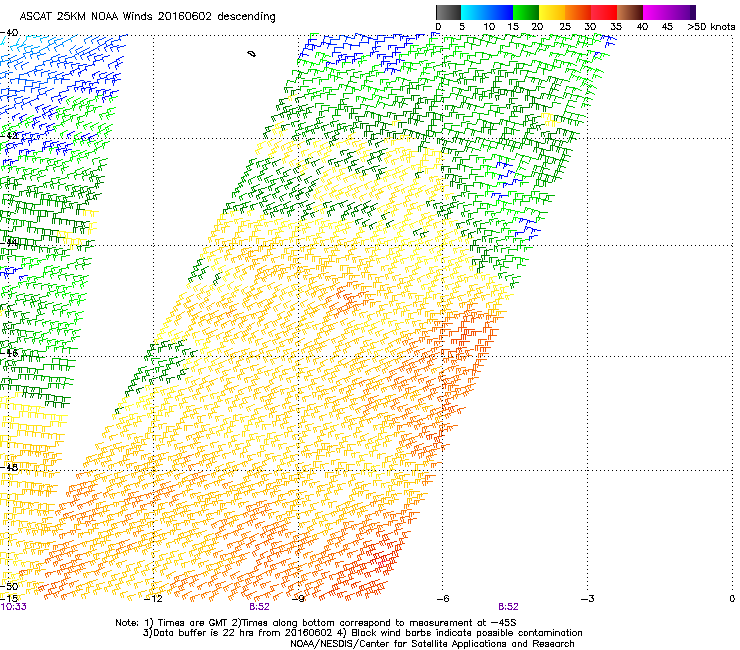Click the purple '10:33' swath time label
Viewport: 740px width, 650px height.
13,607
